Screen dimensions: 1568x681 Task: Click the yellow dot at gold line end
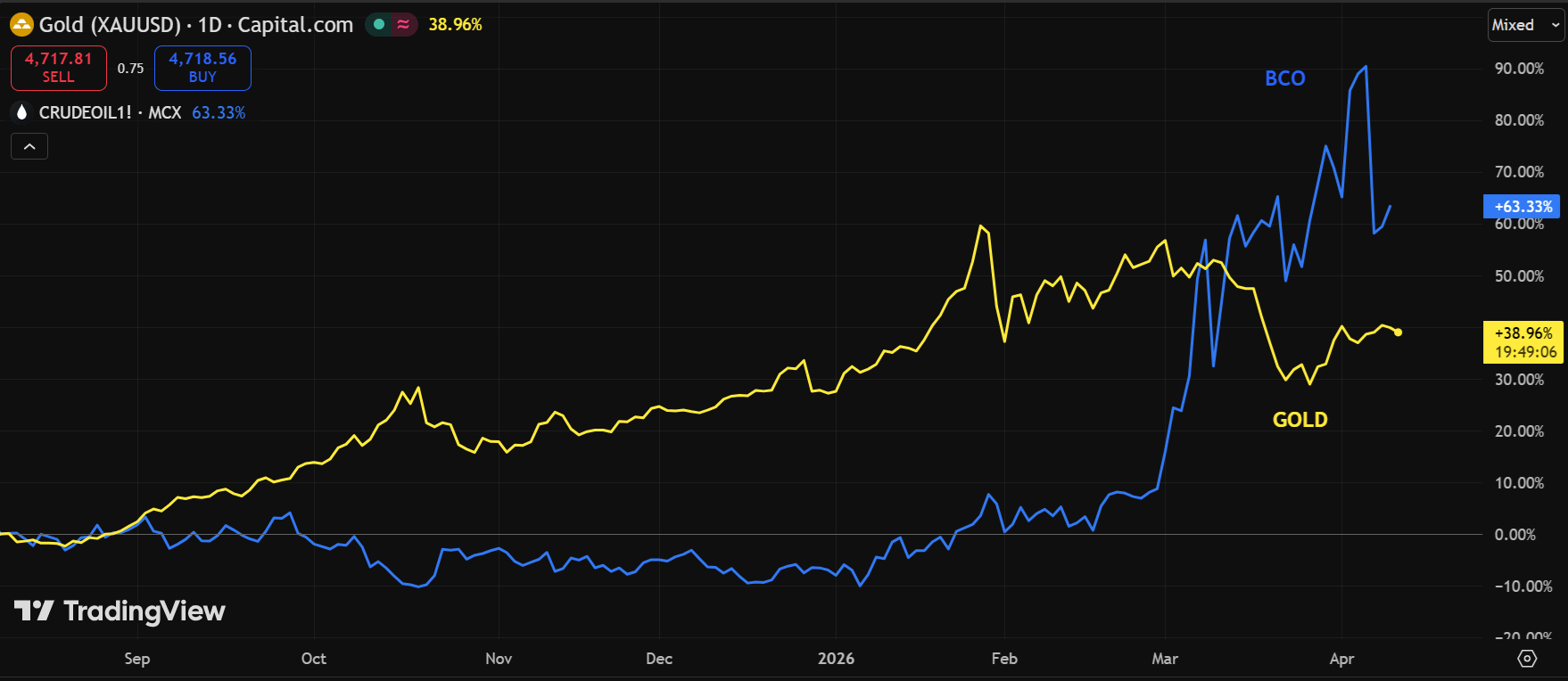coord(1398,332)
